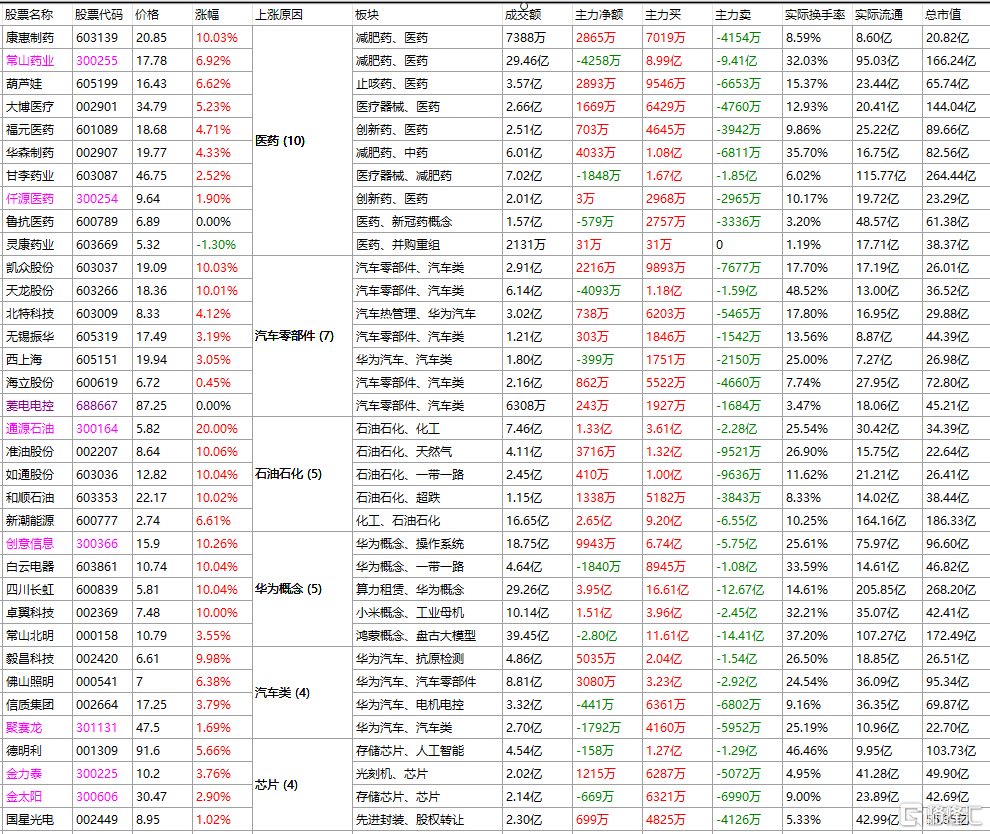Select stock name 甘李药业
Screen dimensions: 990x834
click(30, 176)
